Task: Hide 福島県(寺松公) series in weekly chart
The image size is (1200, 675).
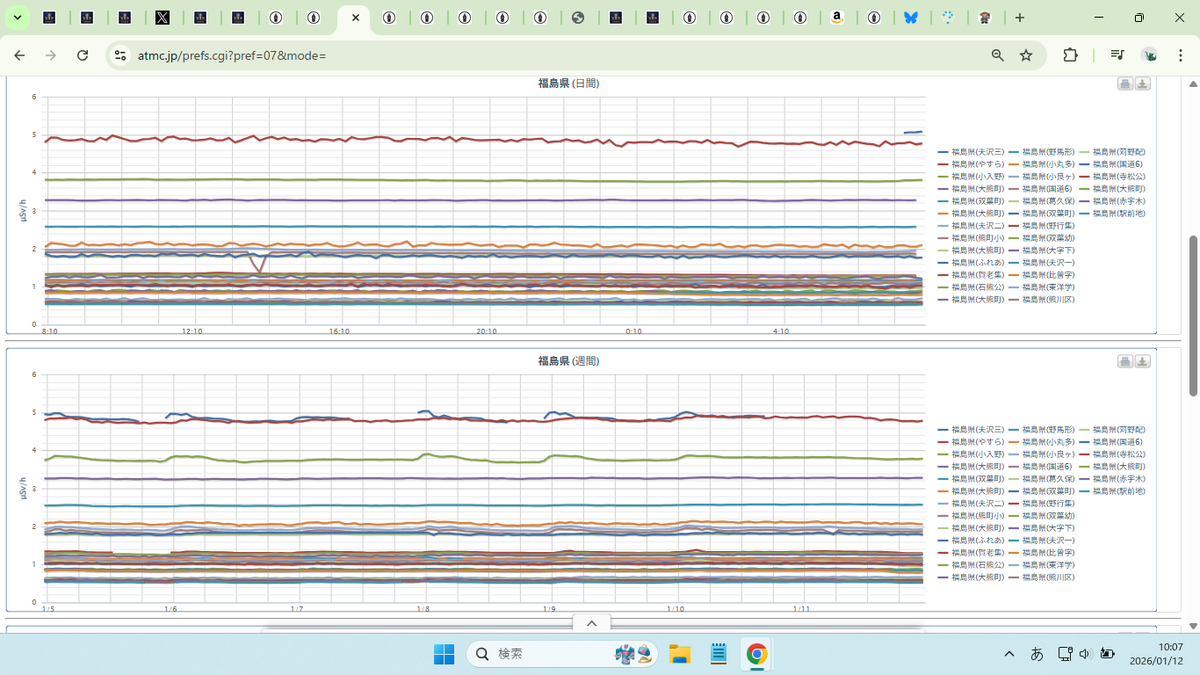Action: [1113, 454]
